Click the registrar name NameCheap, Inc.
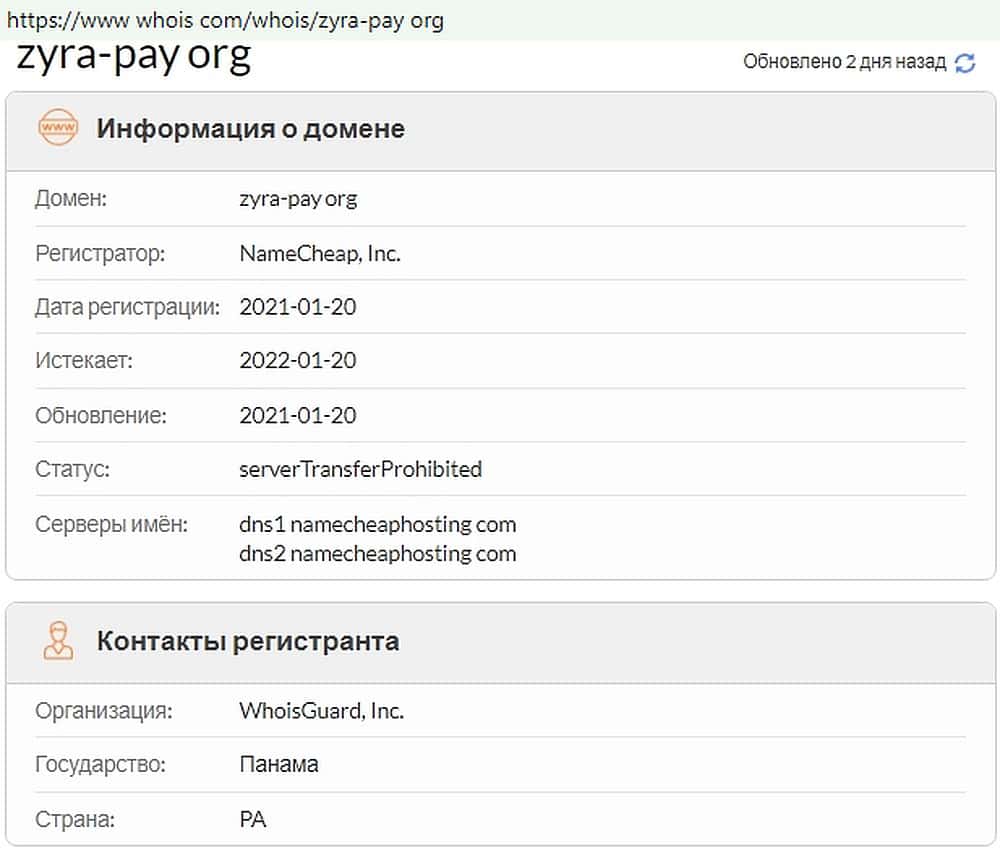The width and height of the screenshot is (1000, 853). coord(320,254)
